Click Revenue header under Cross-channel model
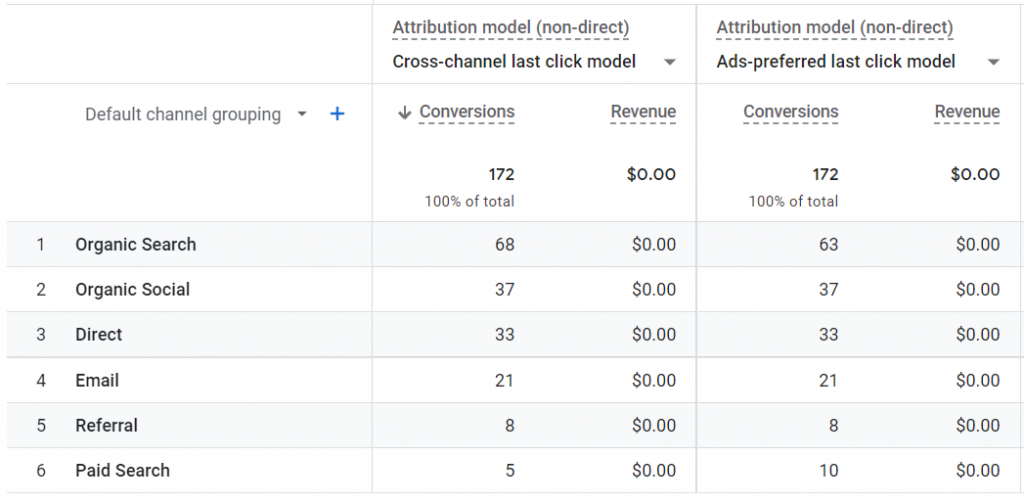 (643, 112)
